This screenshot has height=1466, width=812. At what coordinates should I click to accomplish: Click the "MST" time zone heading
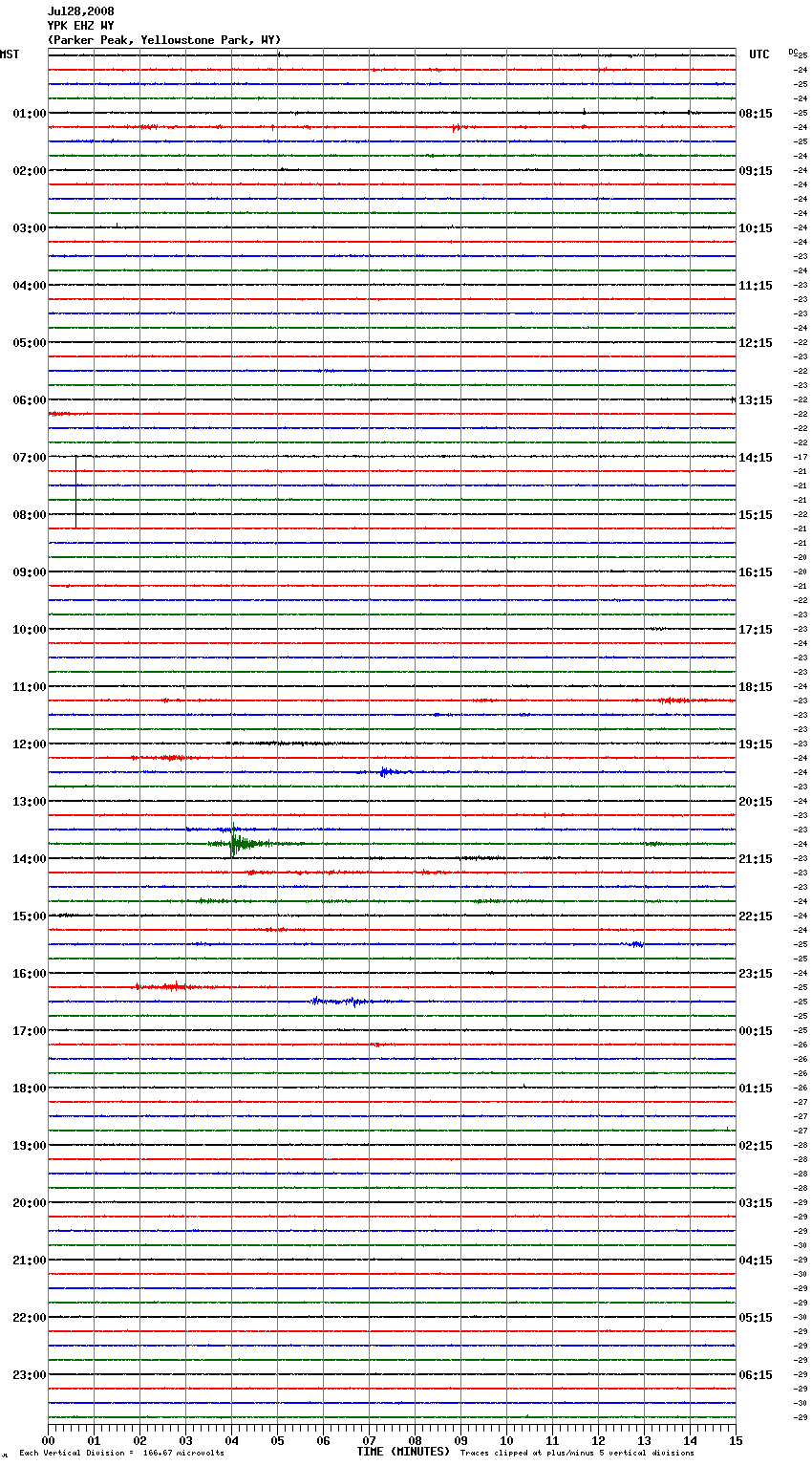(10, 54)
